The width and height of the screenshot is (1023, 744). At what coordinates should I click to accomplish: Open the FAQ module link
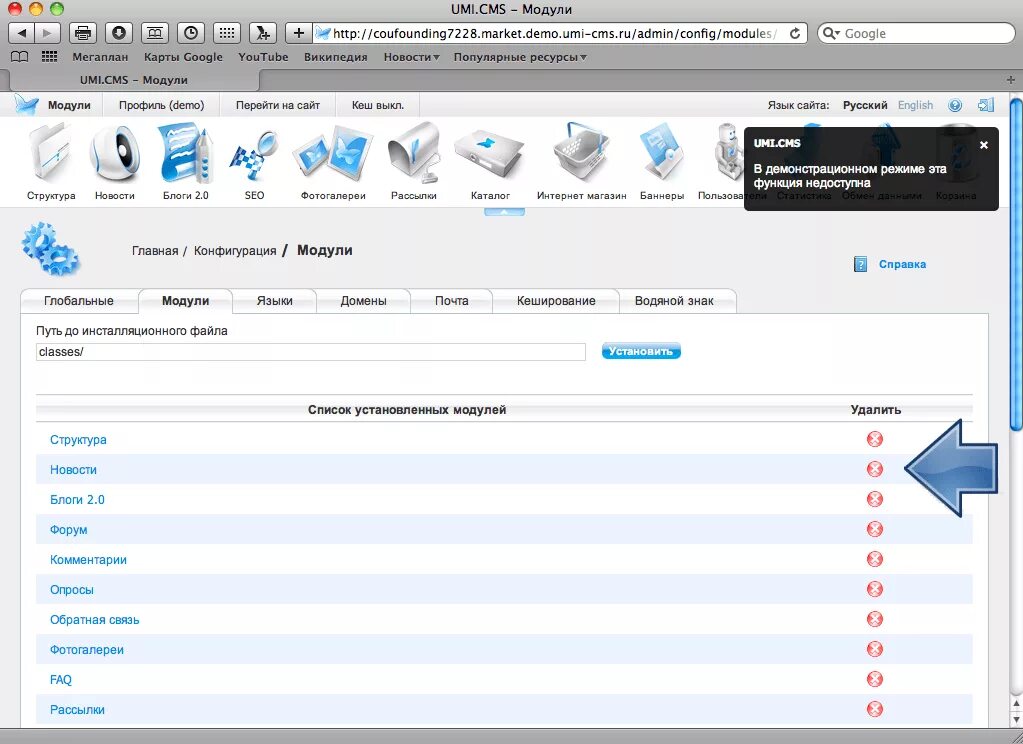[61, 679]
